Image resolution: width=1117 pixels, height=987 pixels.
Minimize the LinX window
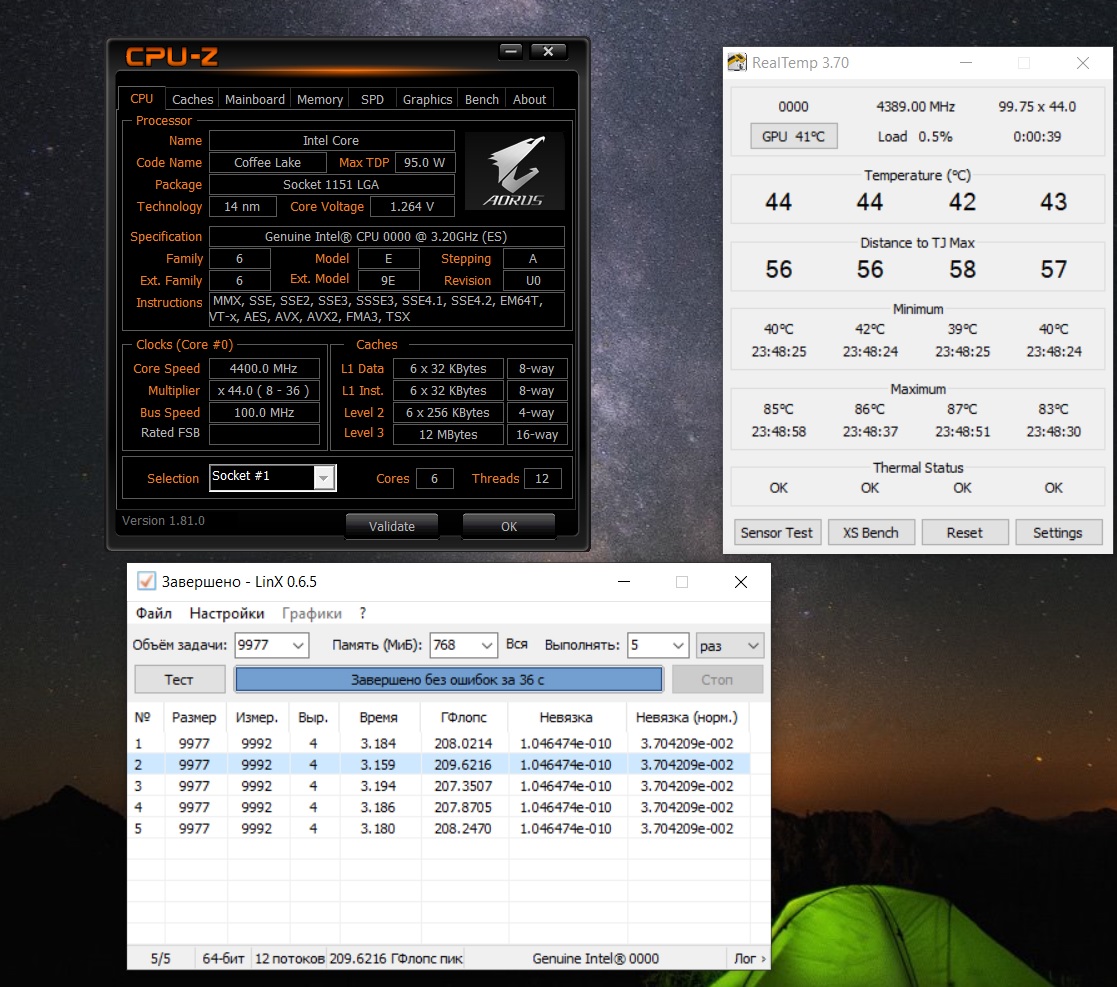coord(624,582)
